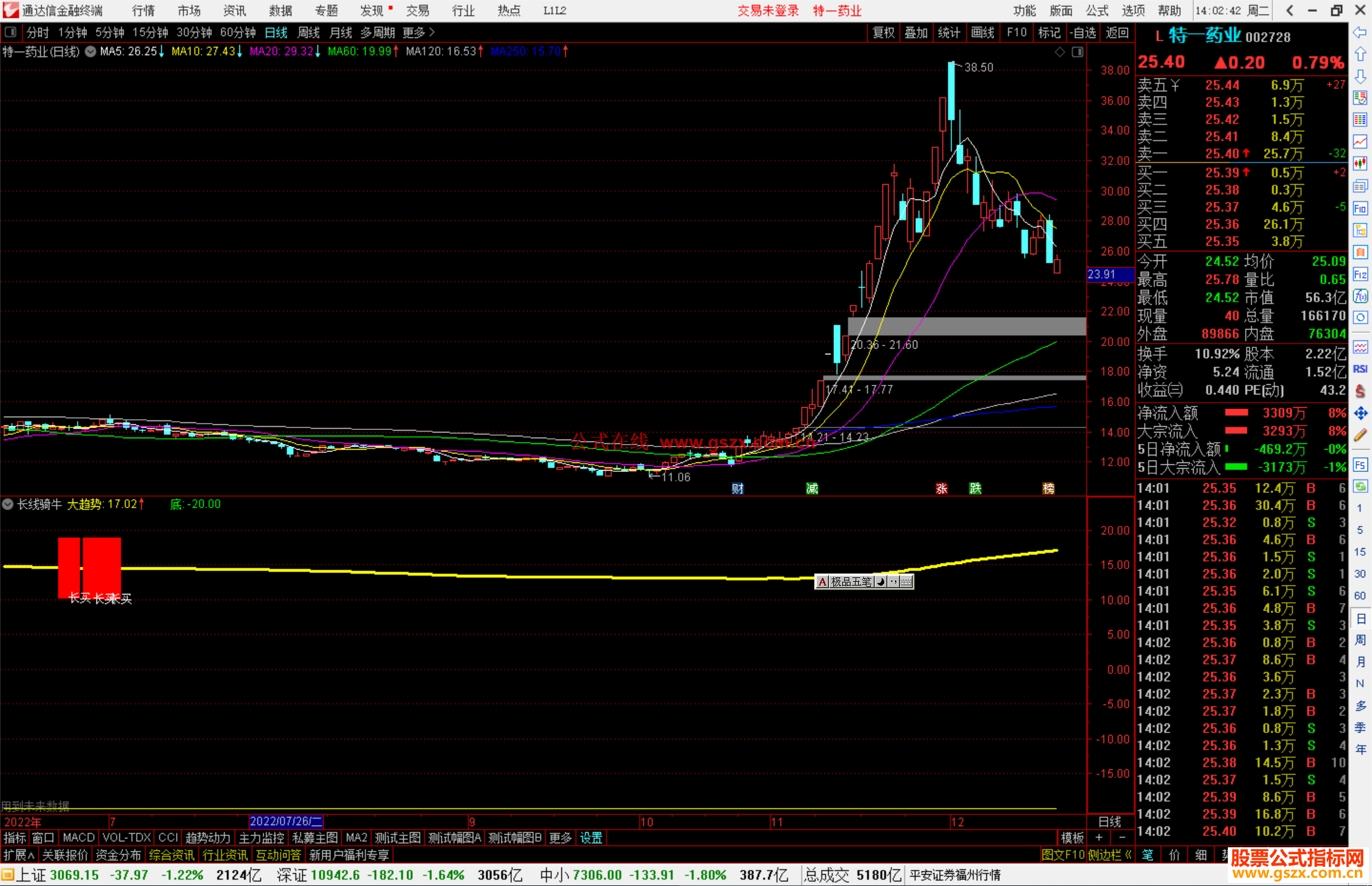Open the 公式 menu
This screenshot has width=1372, height=886.
pyautogui.click(x=1096, y=10)
